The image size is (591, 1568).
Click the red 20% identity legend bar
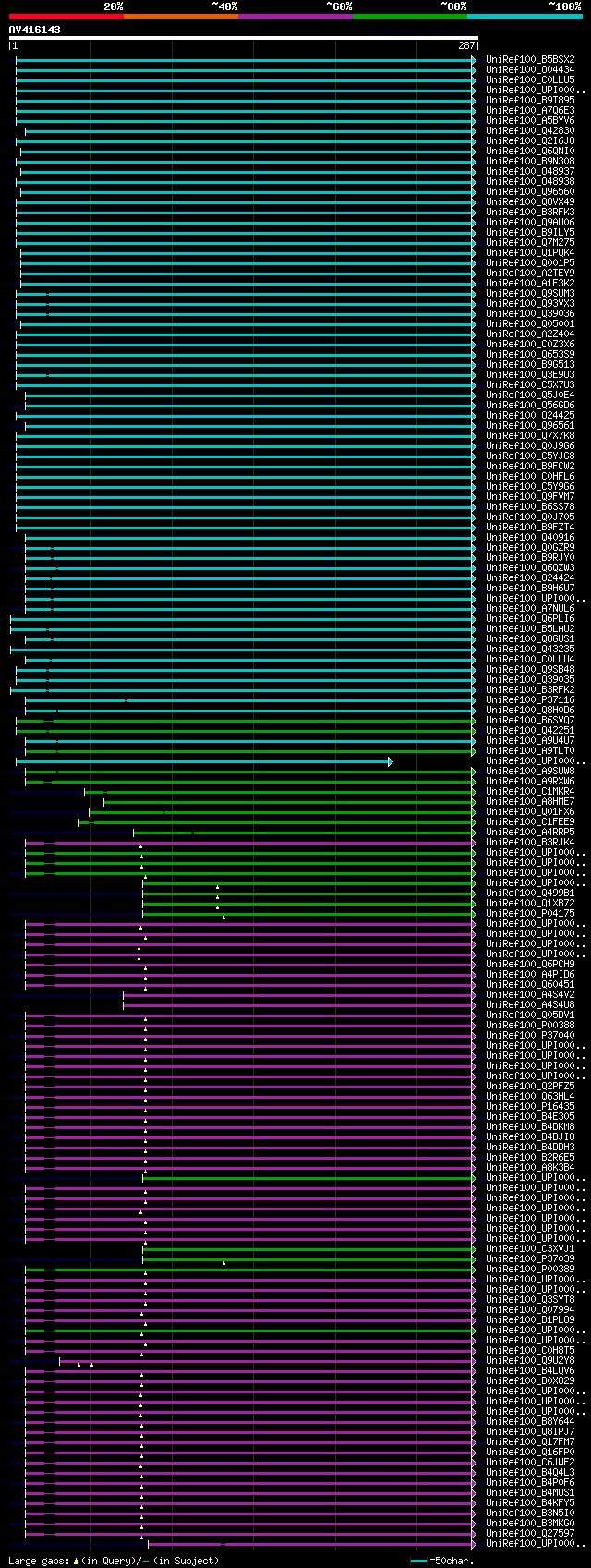(x=66, y=17)
